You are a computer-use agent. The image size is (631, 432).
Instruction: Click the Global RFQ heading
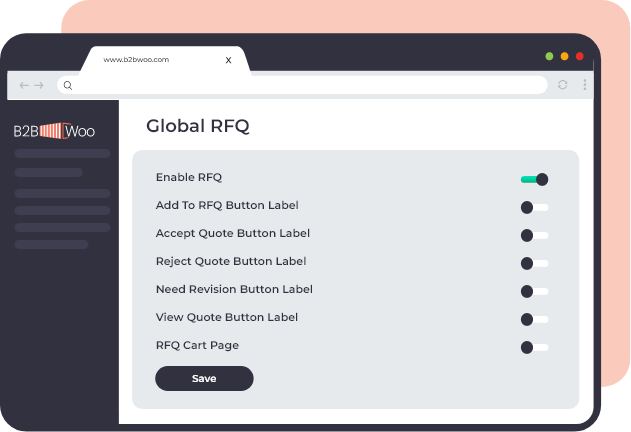pos(198,126)
